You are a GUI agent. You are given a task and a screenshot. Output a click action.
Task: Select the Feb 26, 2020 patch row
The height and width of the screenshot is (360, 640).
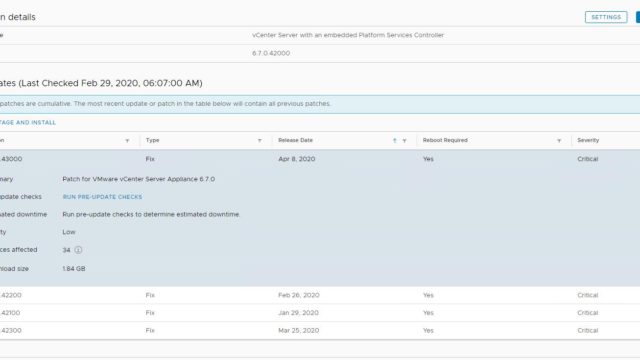[x=320, y=295]
